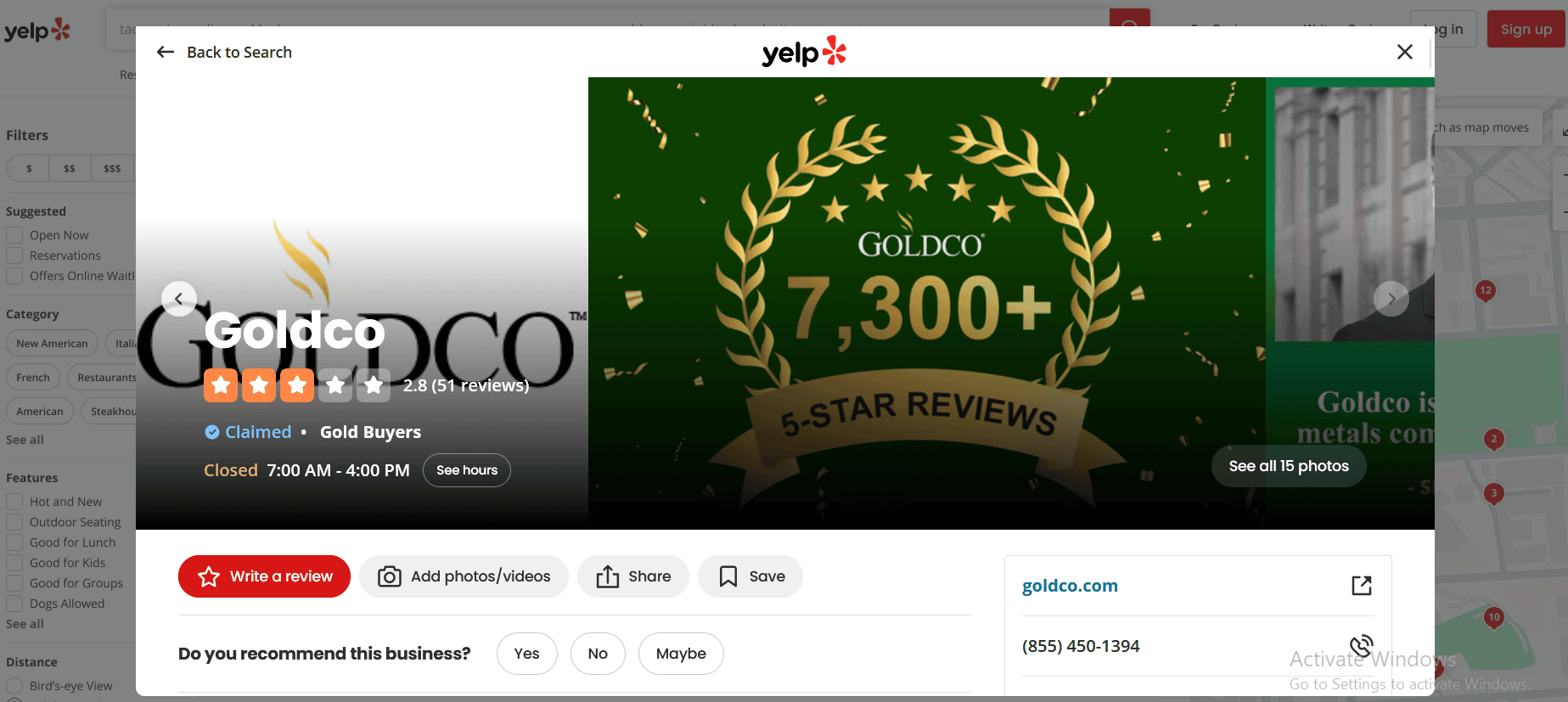The width and height of the screenshot is (1568, 702).
Task: Answer Maybe to recommend this business
Action: (x=681, y=654)
